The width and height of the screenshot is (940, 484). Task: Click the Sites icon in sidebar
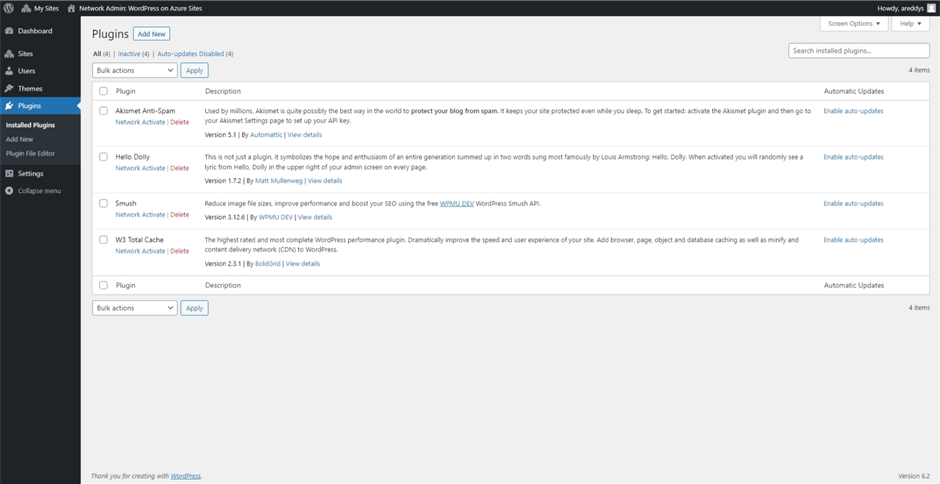pos(9,54)
